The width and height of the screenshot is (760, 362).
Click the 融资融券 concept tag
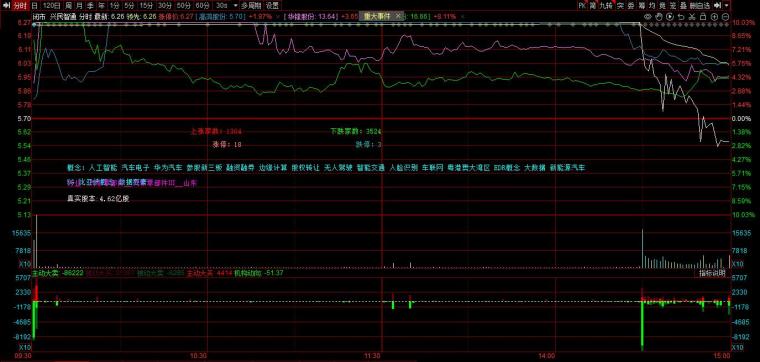(240, 168)
